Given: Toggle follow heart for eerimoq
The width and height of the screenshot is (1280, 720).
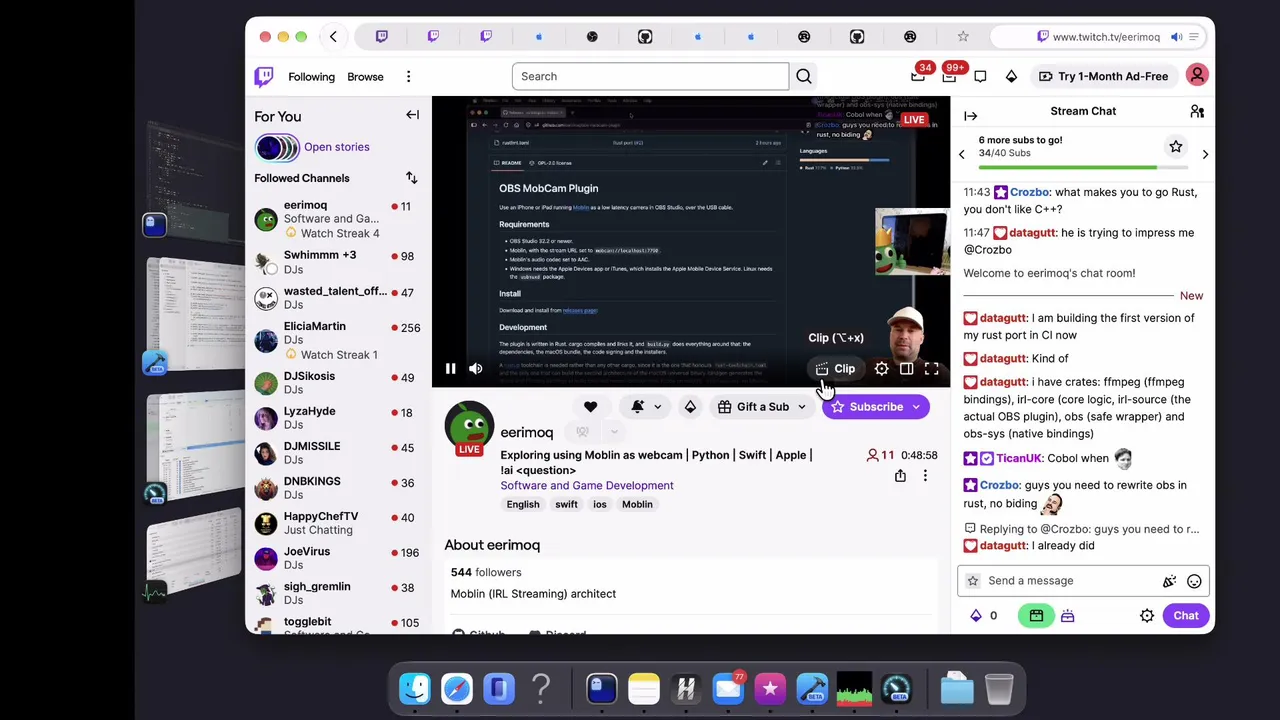Looking at the screenshot, I should (590, 407).
